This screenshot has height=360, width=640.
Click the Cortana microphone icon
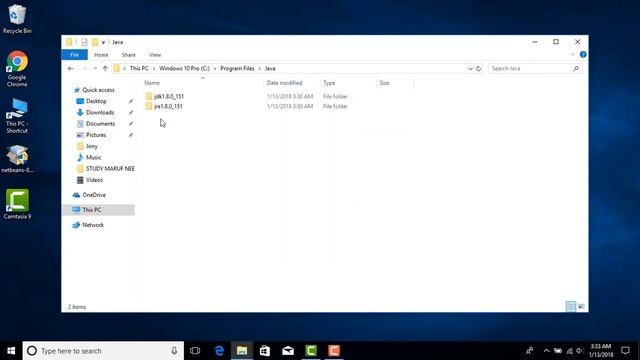(174, 351)
